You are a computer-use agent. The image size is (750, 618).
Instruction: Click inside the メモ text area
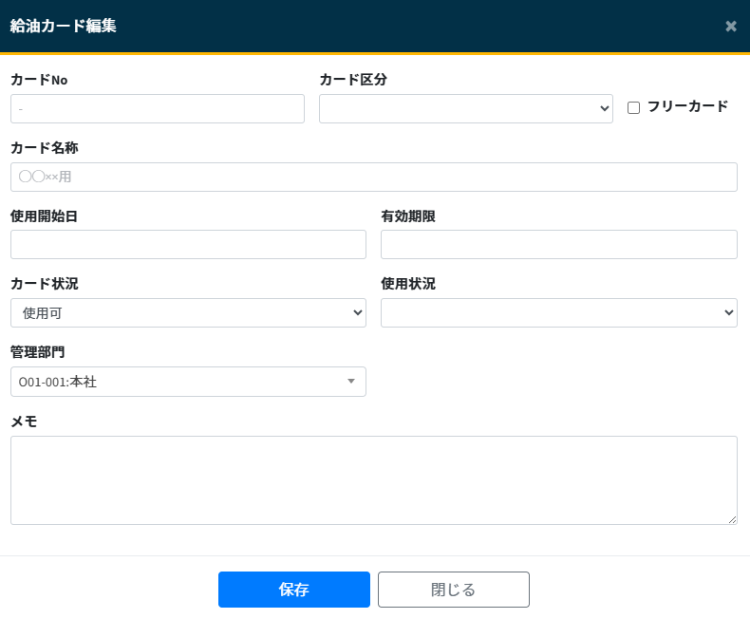pyautogui.click(x=373, y=480)
